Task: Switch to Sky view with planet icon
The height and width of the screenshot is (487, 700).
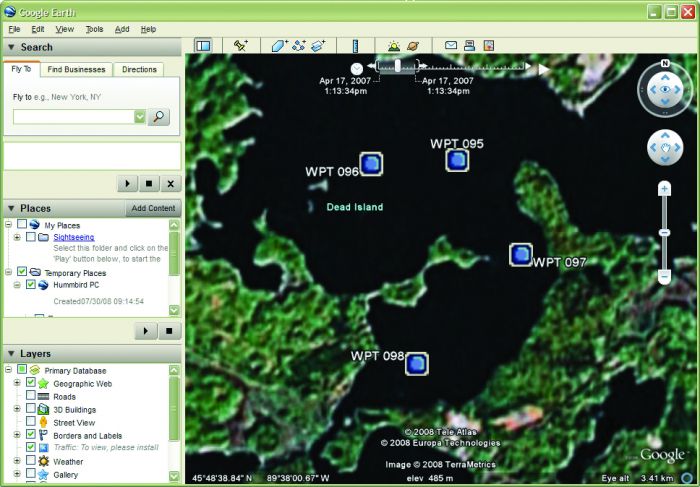Action: tap(413, 46)
